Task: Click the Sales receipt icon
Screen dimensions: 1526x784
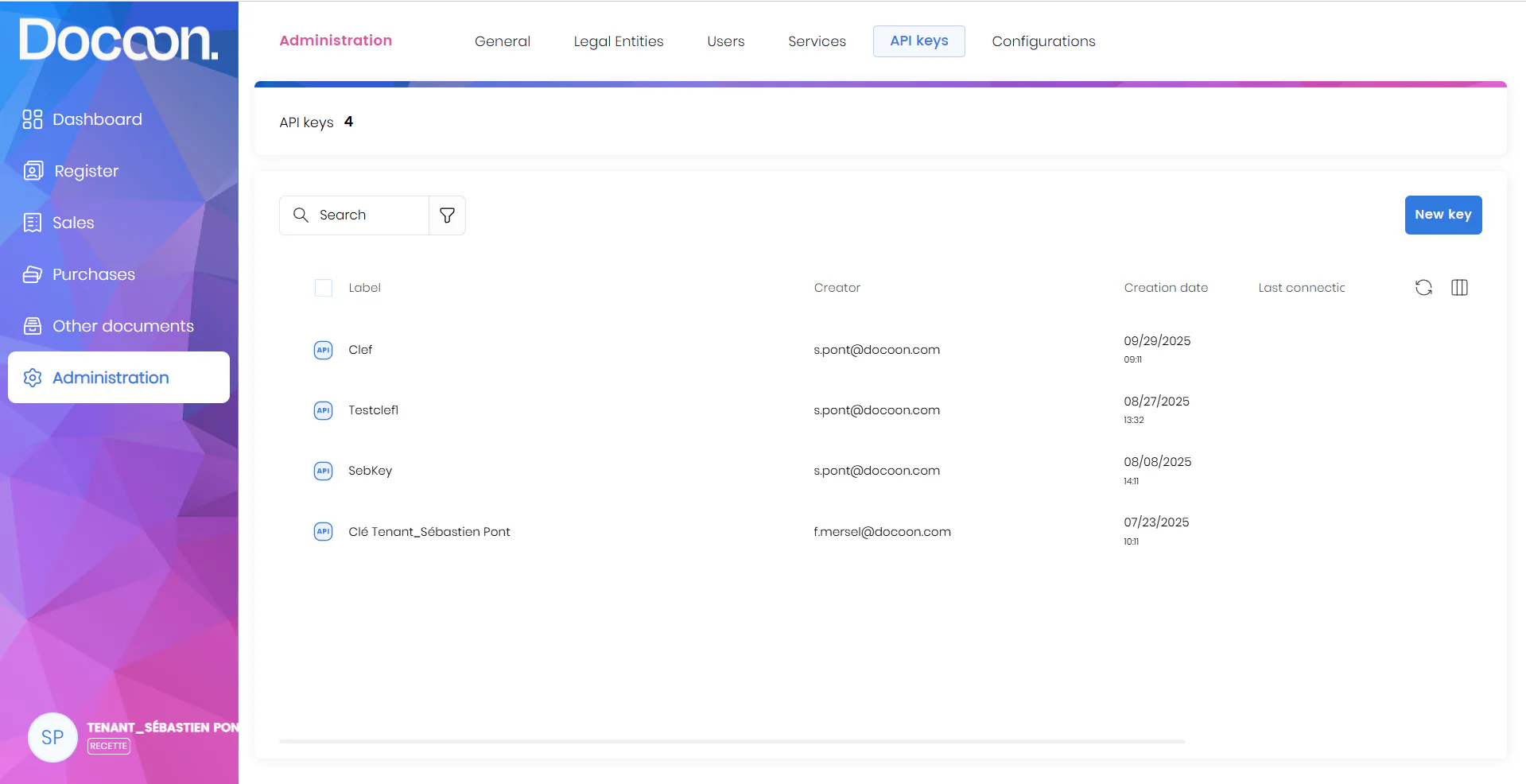Action: (33, 223)
